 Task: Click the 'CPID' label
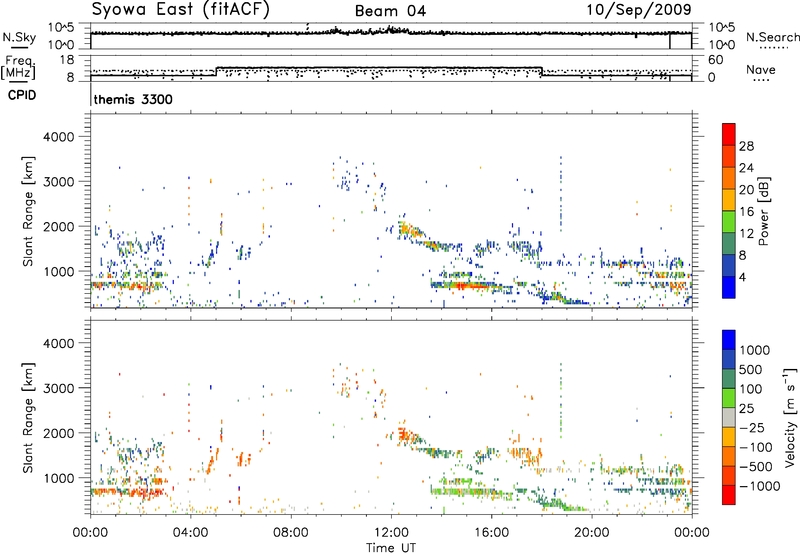point(22,95)
